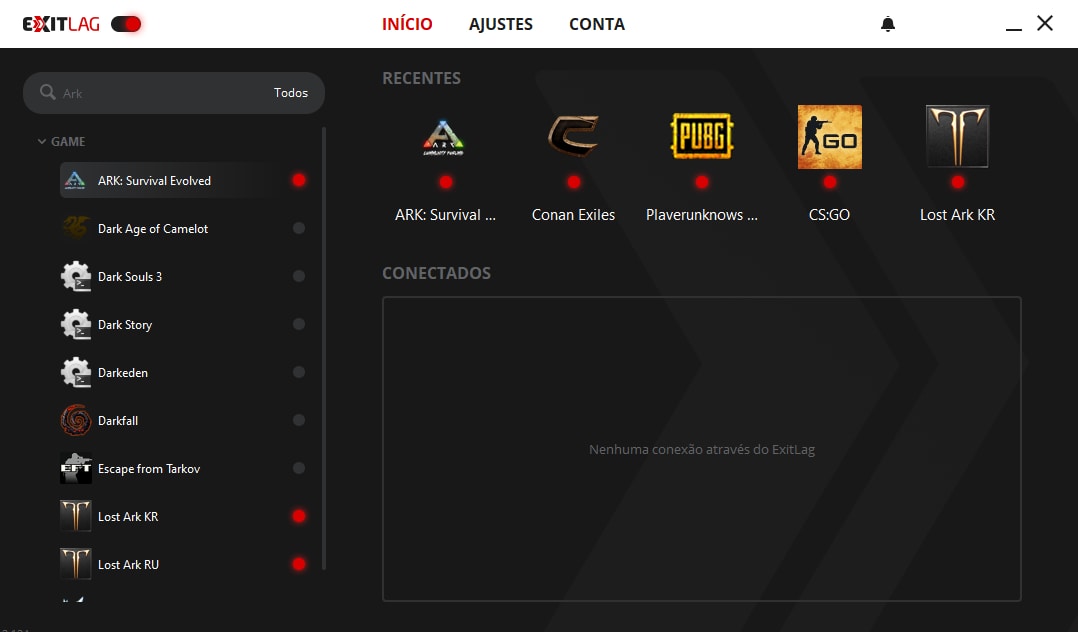Open the Todos filter dropdown
This screenshot has width=1078, height=632.
[x=291, y=93]
